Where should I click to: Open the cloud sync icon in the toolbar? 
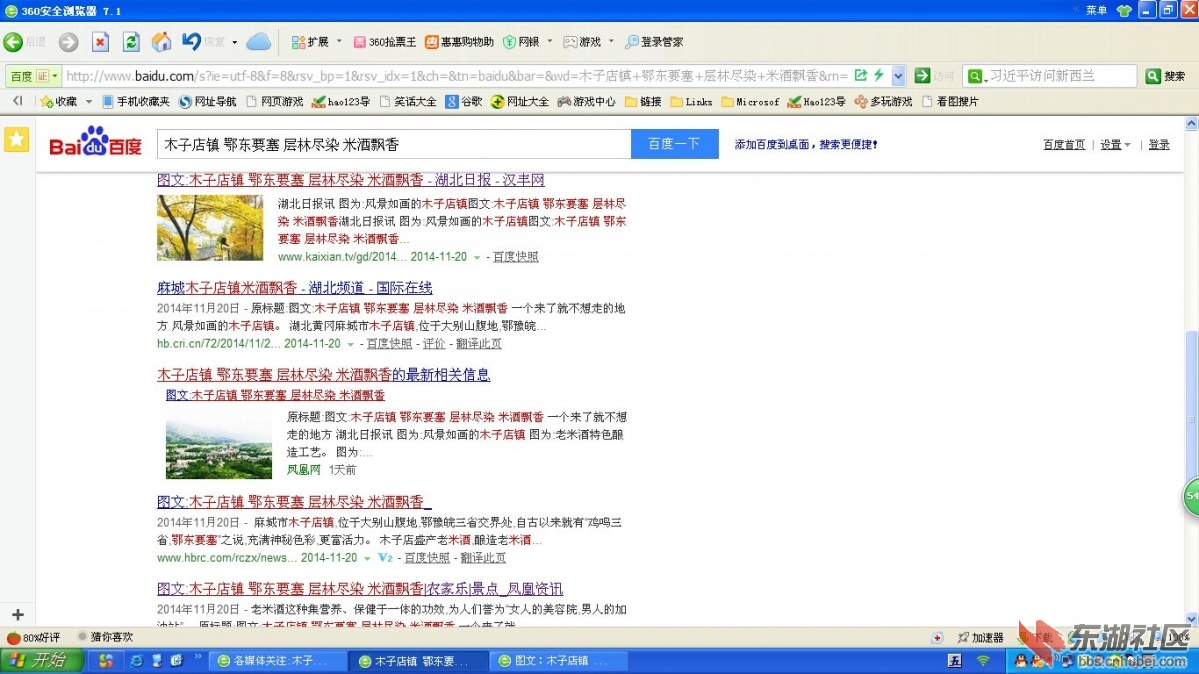click(x=258, y=42)
